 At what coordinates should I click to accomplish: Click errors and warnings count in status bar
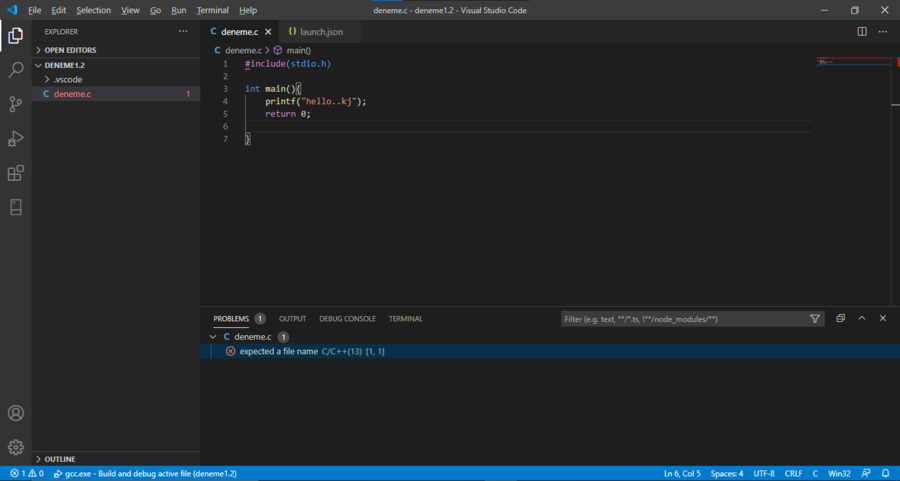pyautogui.click(x=27, y=474)
